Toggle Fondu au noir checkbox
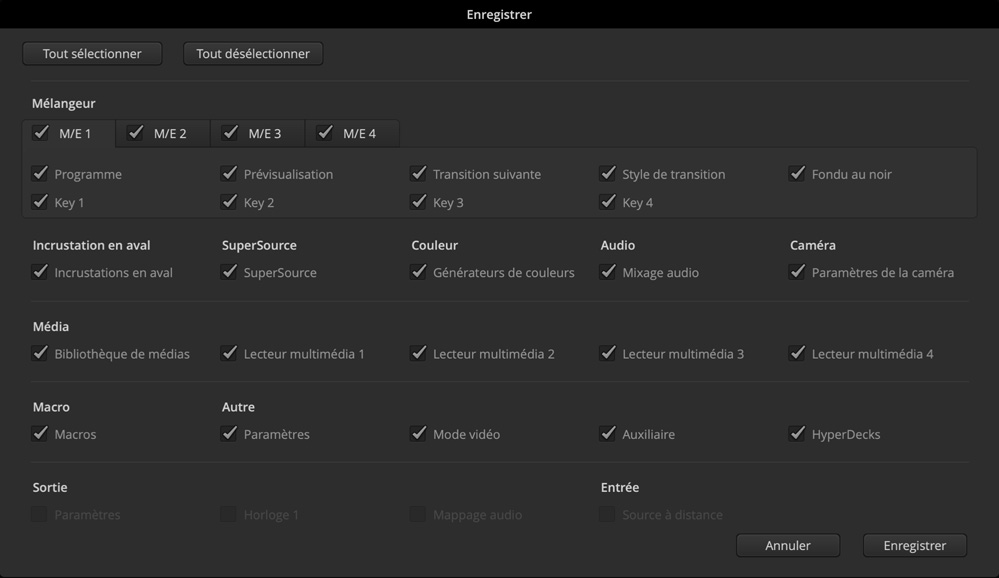Screen dimensions: 999x578 (797, 174)
